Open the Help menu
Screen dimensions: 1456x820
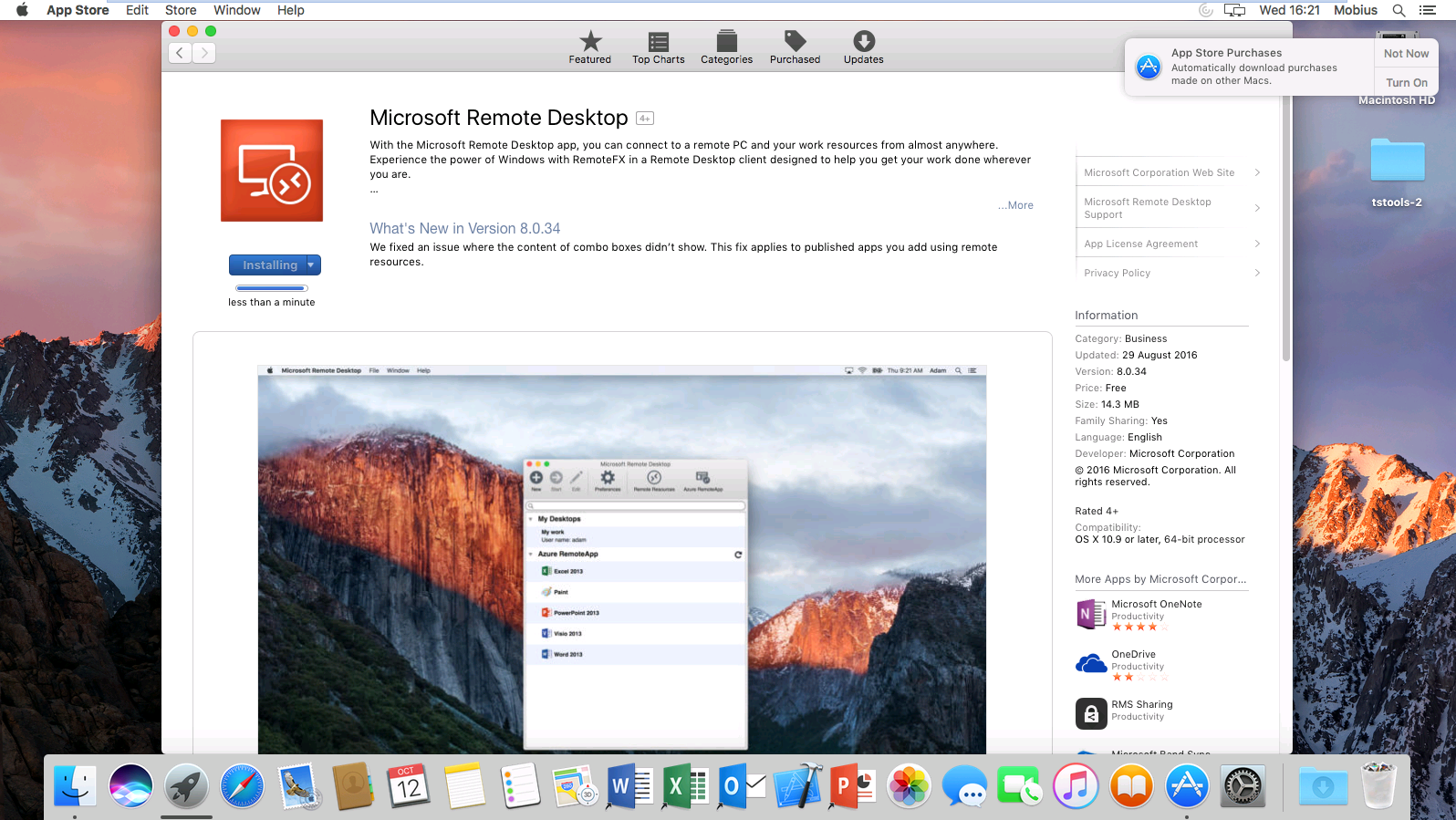(291, 10)
